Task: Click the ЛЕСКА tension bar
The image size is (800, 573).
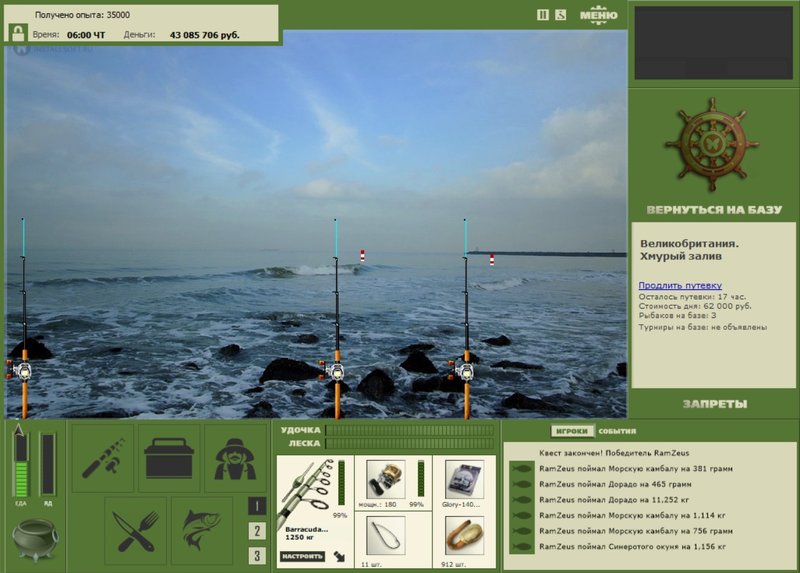Action: pyautogui.click(x=410, y=443)
